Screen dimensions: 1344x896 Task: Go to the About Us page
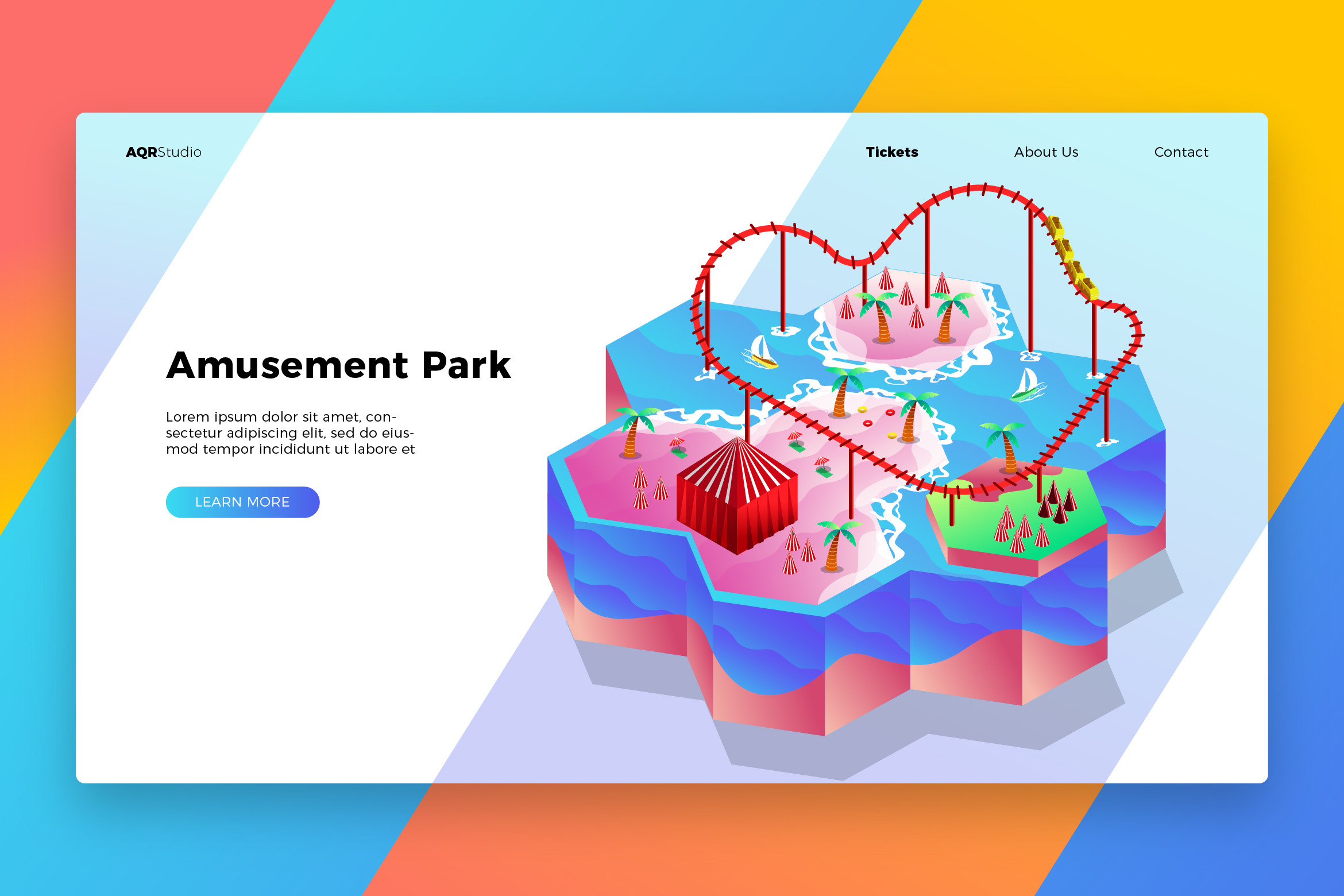point(1046,152)
